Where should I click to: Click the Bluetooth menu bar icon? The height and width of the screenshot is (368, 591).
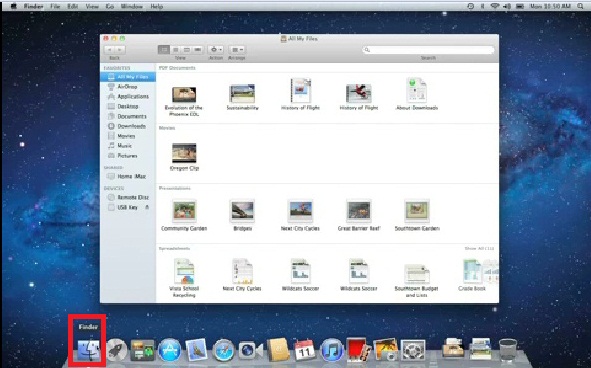(482, 6)
